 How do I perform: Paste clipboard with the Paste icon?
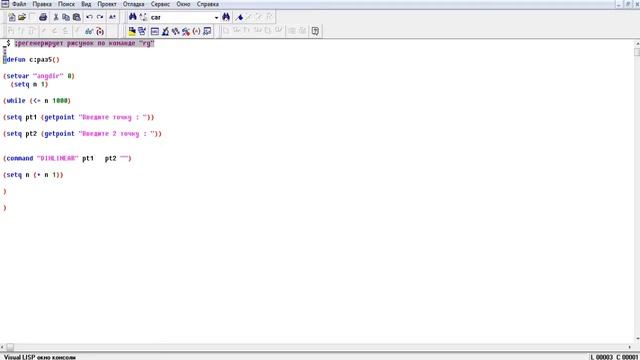[76, 17]
